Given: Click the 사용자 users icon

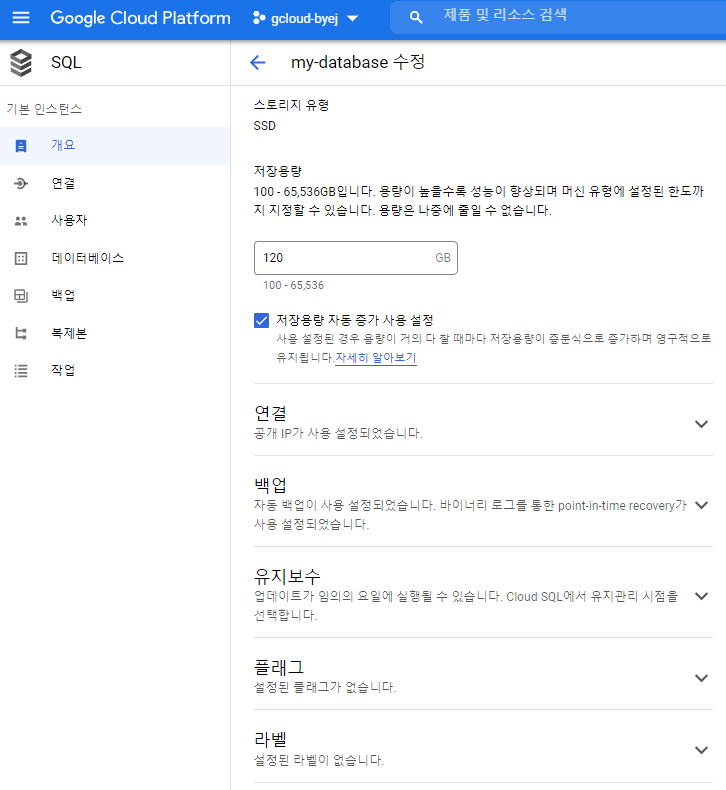Looking at the screenshot, I should pos(21,221).
